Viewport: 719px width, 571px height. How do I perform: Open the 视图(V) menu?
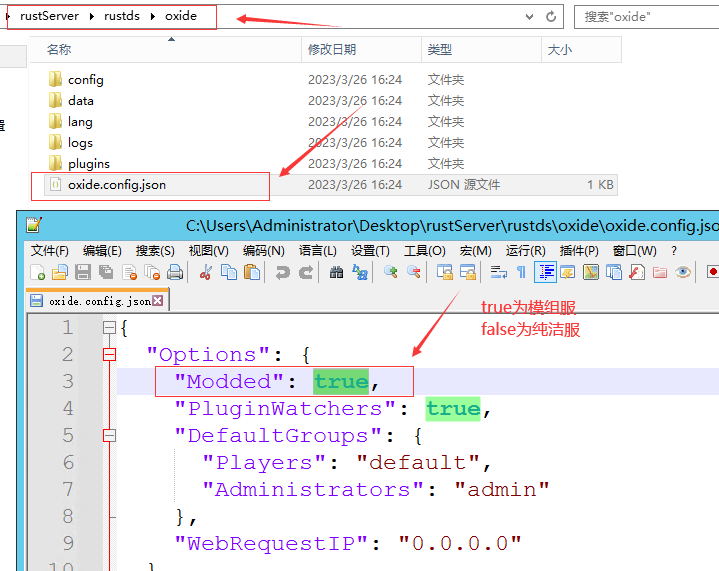[x=209, y=251]
